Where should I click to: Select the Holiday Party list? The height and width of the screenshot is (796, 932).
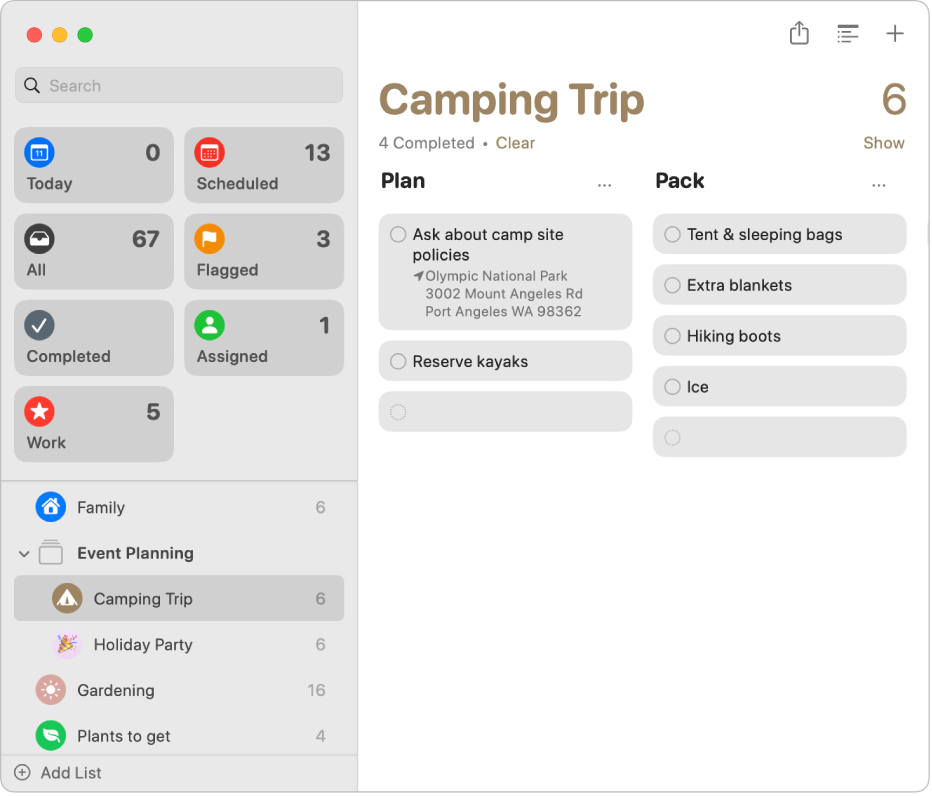coord(142,645)
